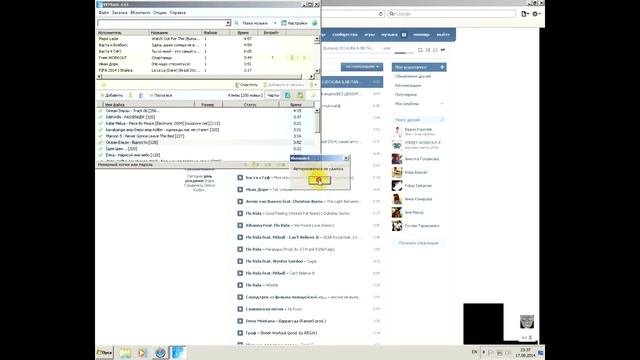Click the green music note toolbar icon

[x=313, y=96]
